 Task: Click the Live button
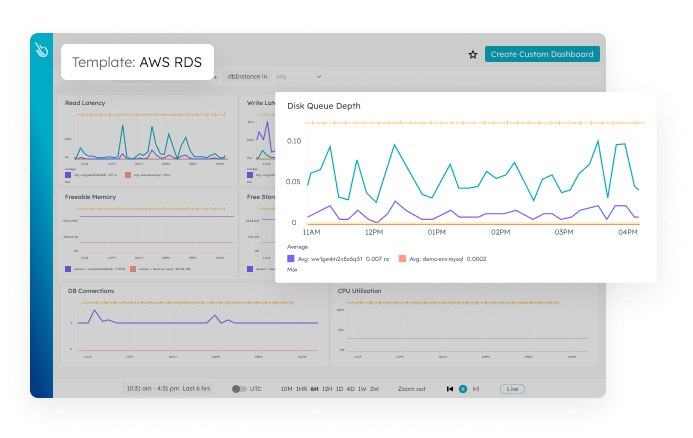tap(512, 389)
